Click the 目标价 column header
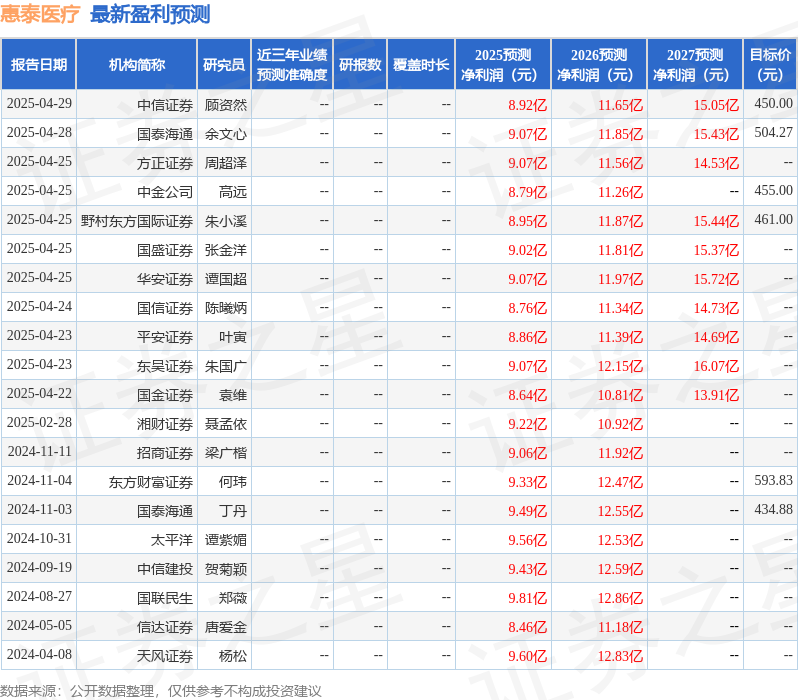This screenshot has height=700, width=798. (x=771, y=65)
